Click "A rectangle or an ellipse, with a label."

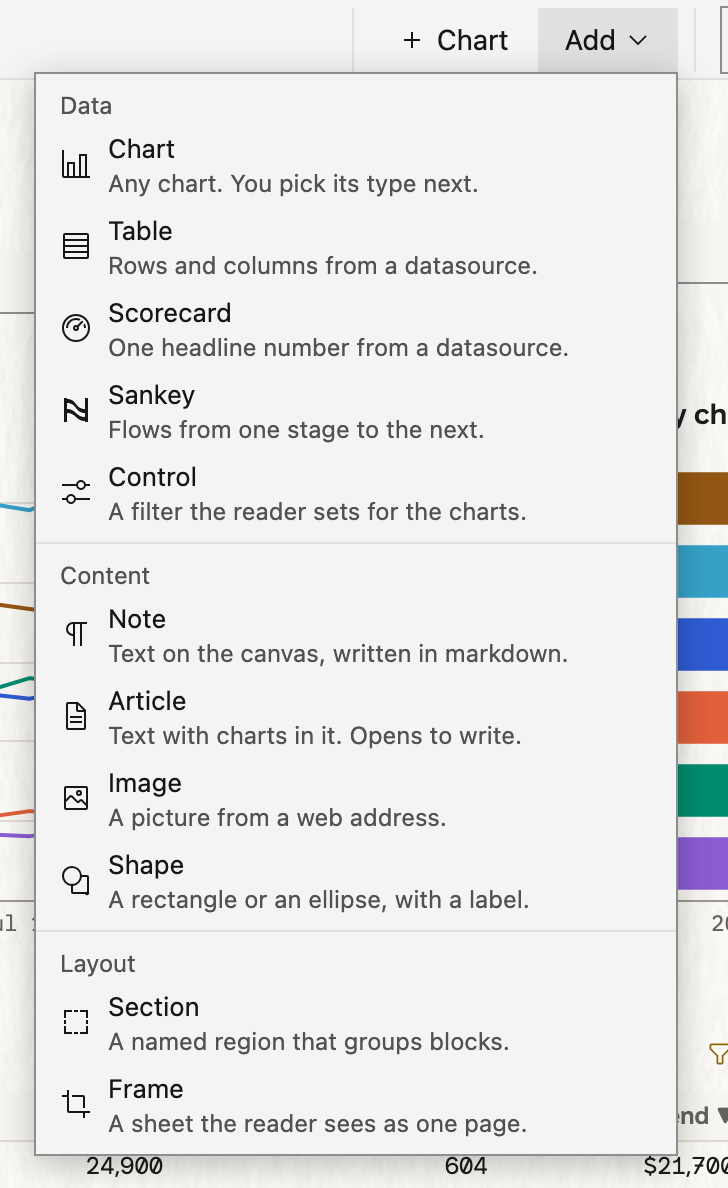tap(319, 899)
